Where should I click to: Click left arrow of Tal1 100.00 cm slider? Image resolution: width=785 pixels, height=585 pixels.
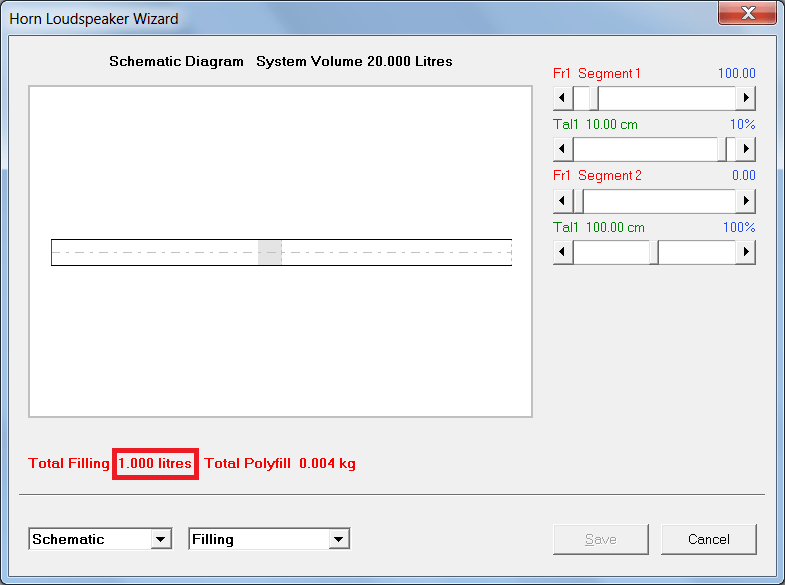563,252
